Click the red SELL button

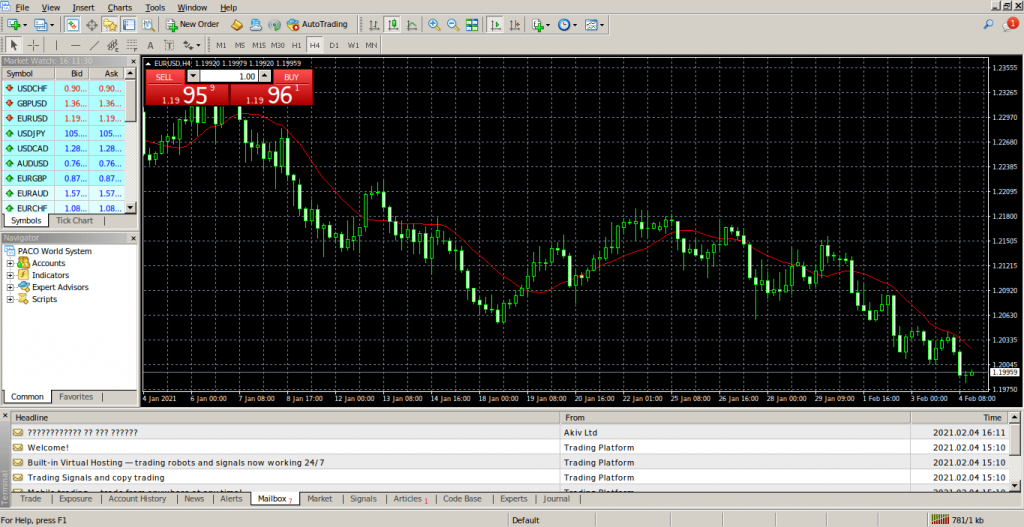click(165, 76)
